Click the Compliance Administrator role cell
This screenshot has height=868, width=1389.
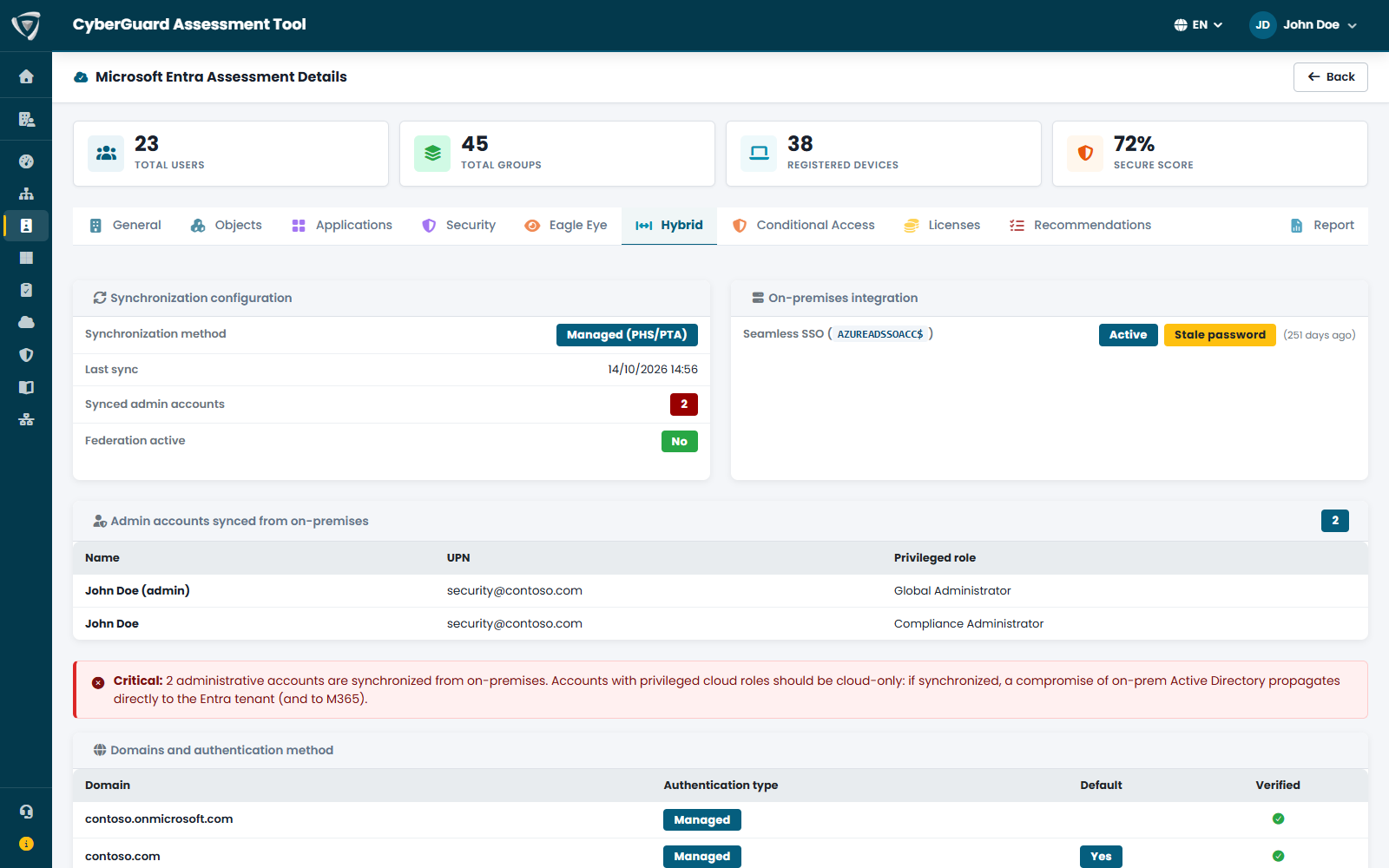click(969, 624)
